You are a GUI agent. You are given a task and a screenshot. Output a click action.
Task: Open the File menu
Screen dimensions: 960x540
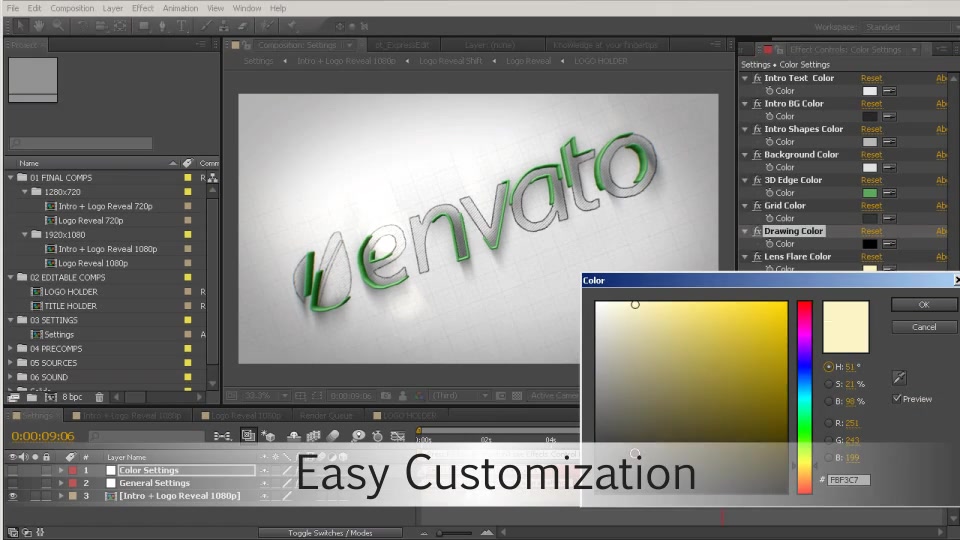[x=13, y=8]
